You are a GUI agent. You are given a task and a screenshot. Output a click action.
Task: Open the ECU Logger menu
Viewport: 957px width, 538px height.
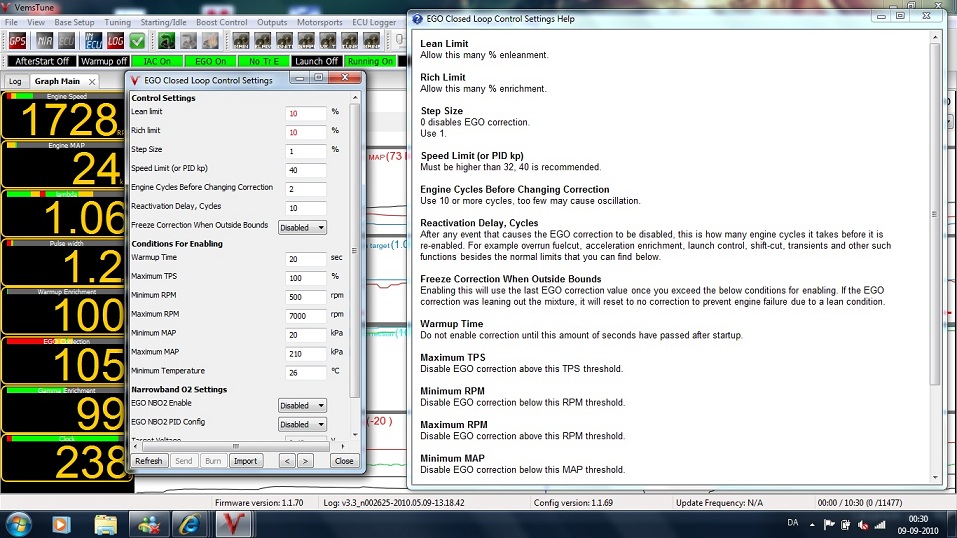point(374,22)
